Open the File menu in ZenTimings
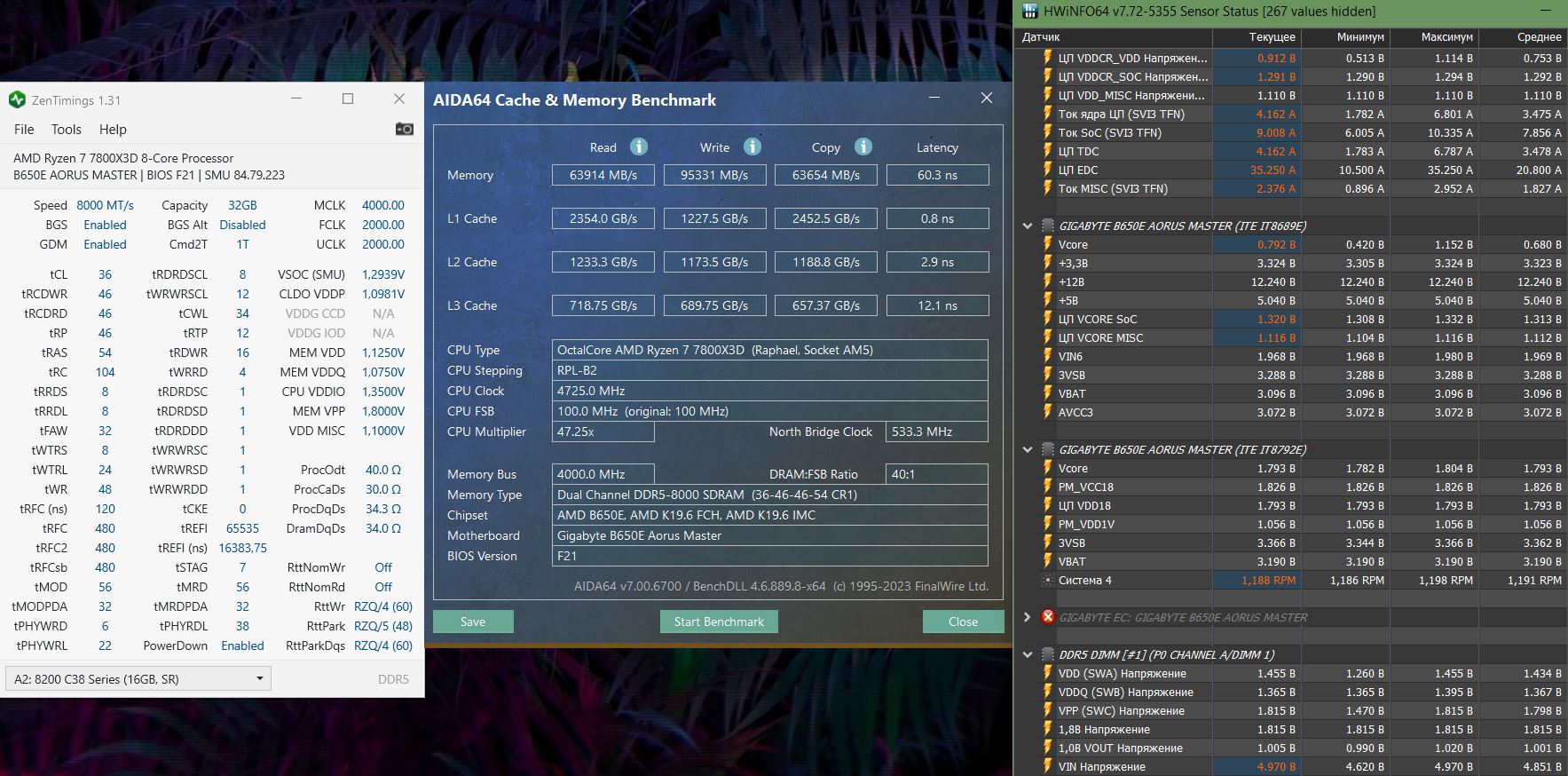 [x=24, y=130]
